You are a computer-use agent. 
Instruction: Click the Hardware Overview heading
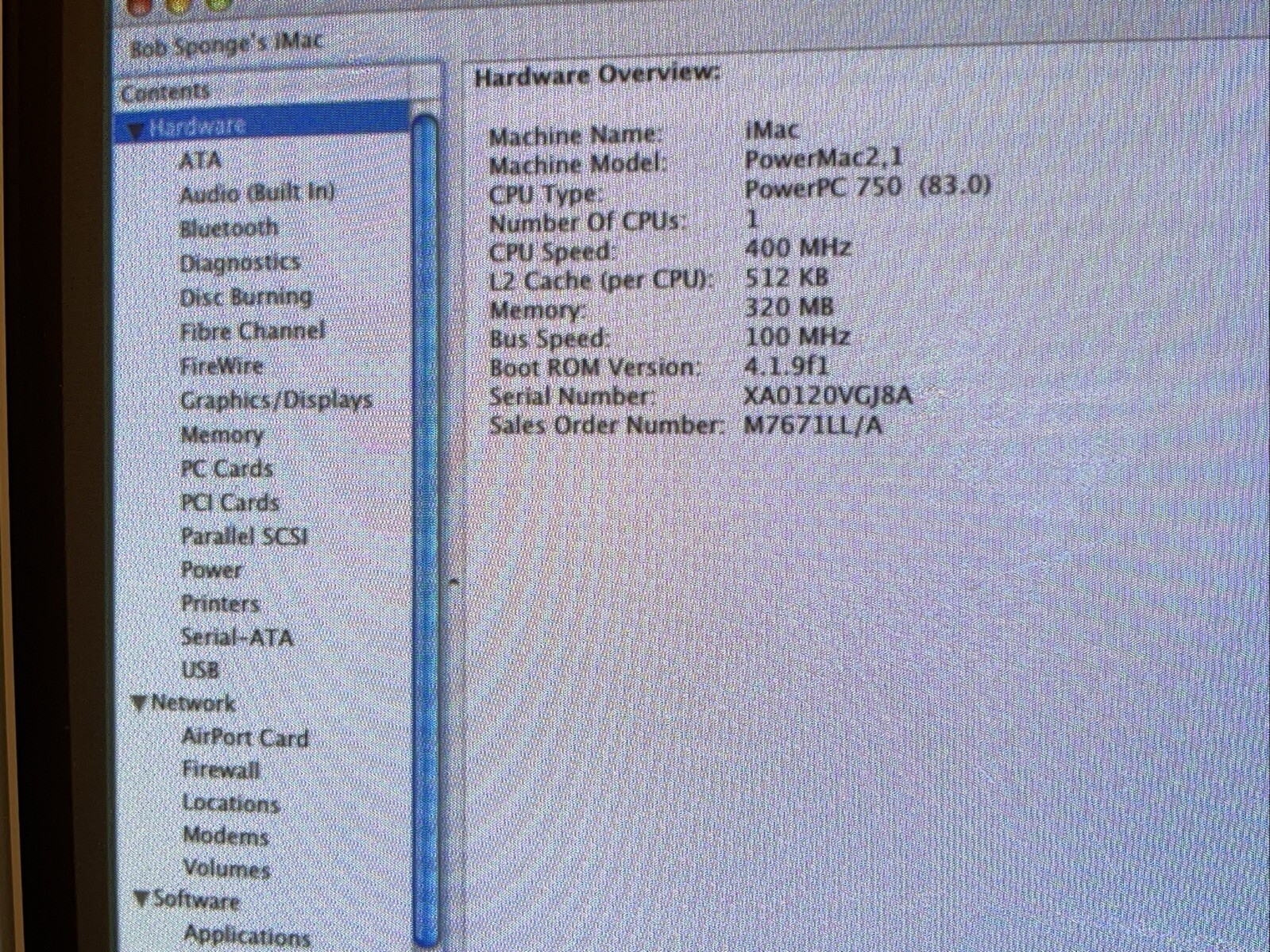pyautogui.click(x=597, y=75)
